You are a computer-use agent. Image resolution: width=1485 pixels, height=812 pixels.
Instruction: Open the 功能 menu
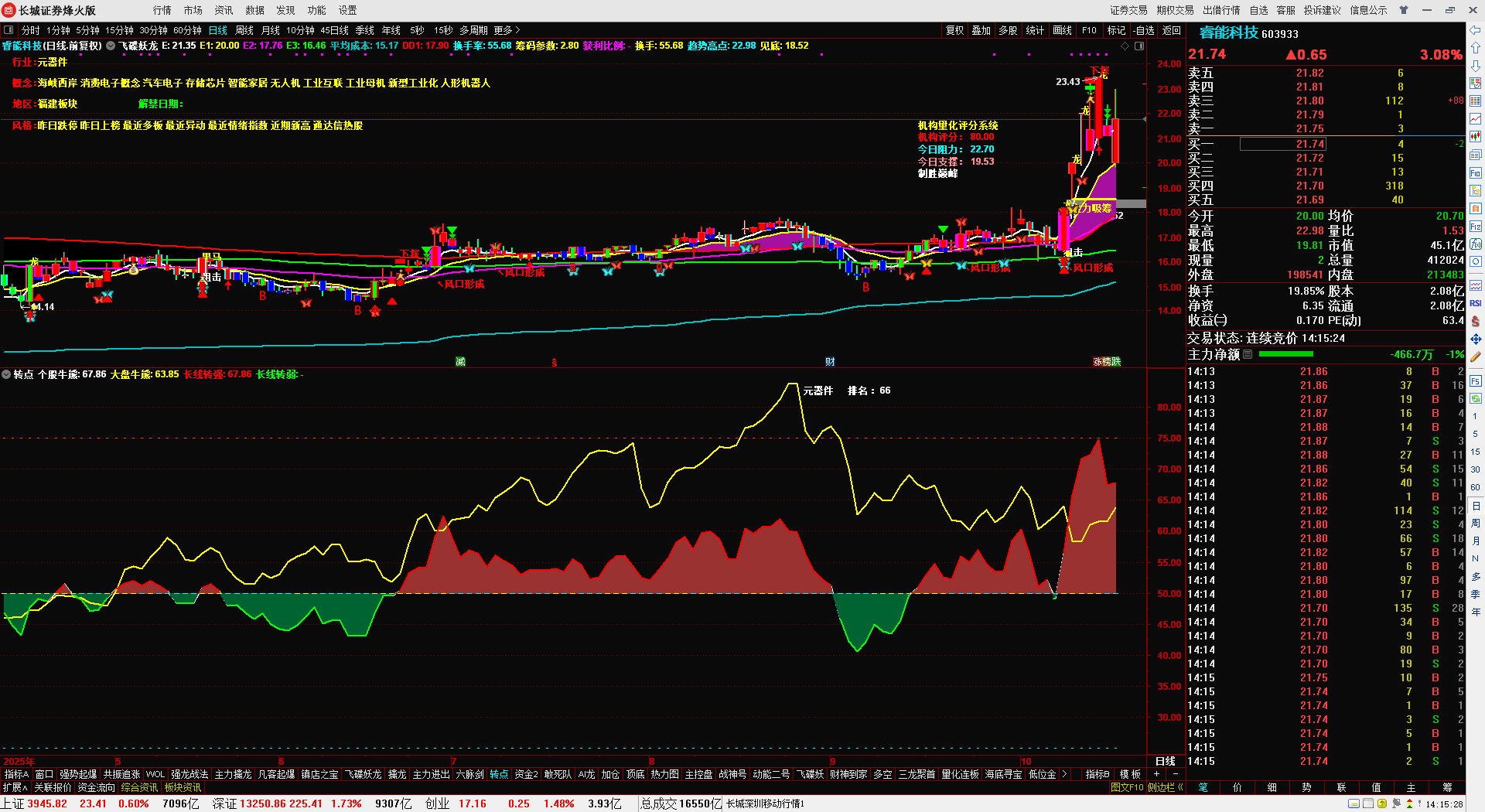pos(317,10)
